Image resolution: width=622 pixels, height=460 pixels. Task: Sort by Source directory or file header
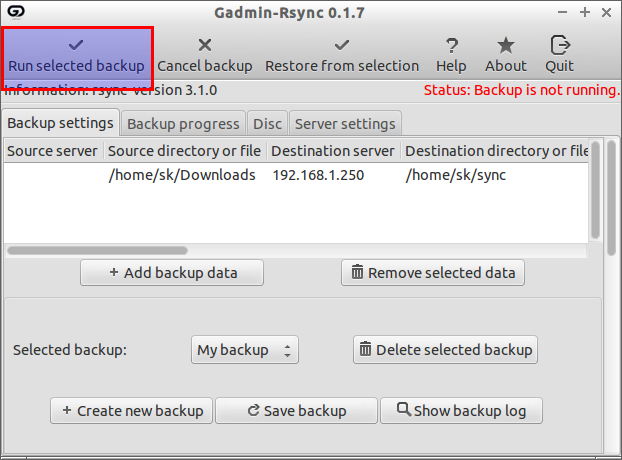pos(185,151)
